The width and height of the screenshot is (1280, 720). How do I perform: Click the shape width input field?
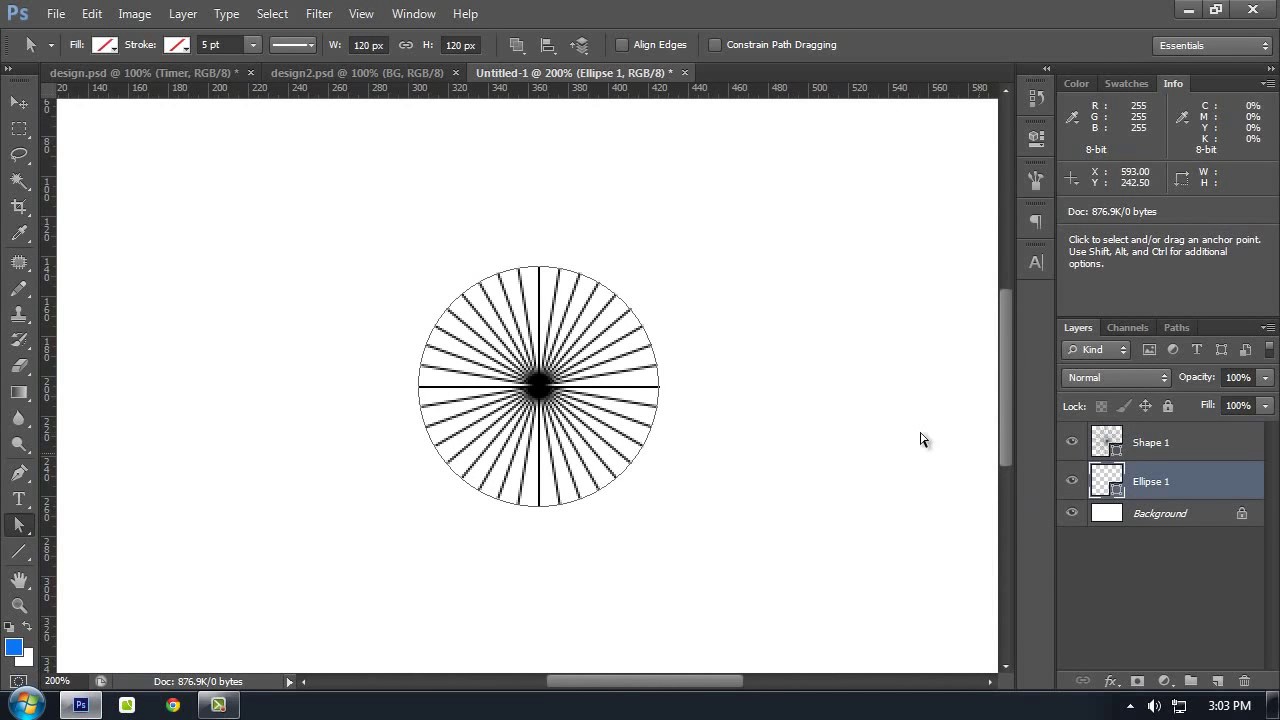click(369, 45)
